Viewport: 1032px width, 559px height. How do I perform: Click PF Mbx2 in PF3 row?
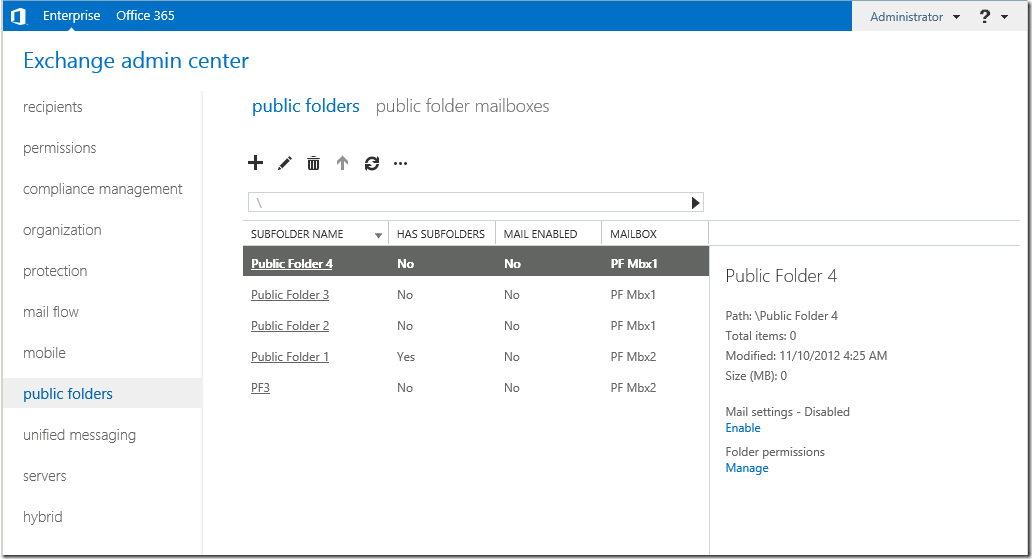(x=633, y=387)
